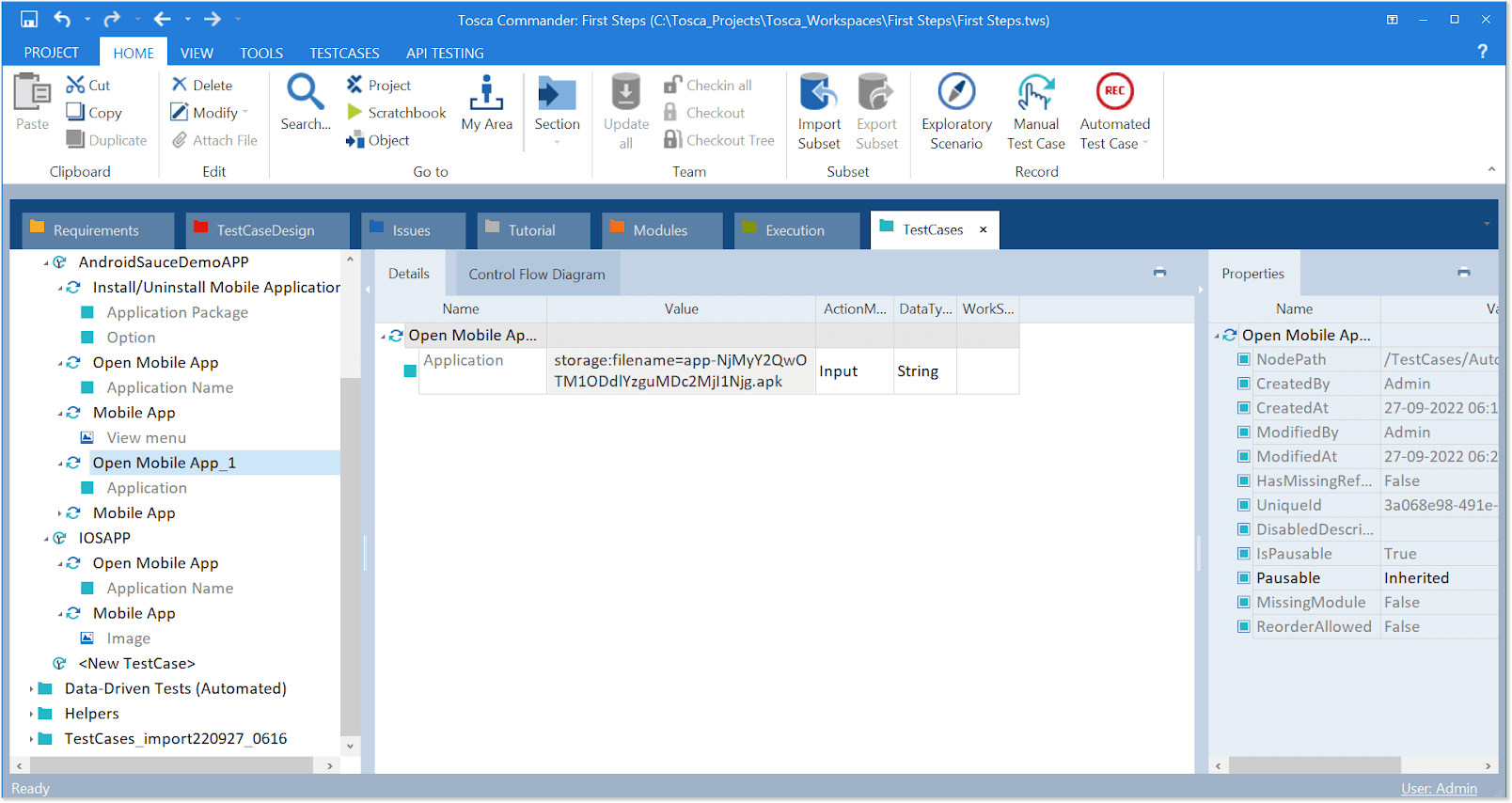
Task: Open the Exploratory Scenario recorder
Action: tap(956, 92)
